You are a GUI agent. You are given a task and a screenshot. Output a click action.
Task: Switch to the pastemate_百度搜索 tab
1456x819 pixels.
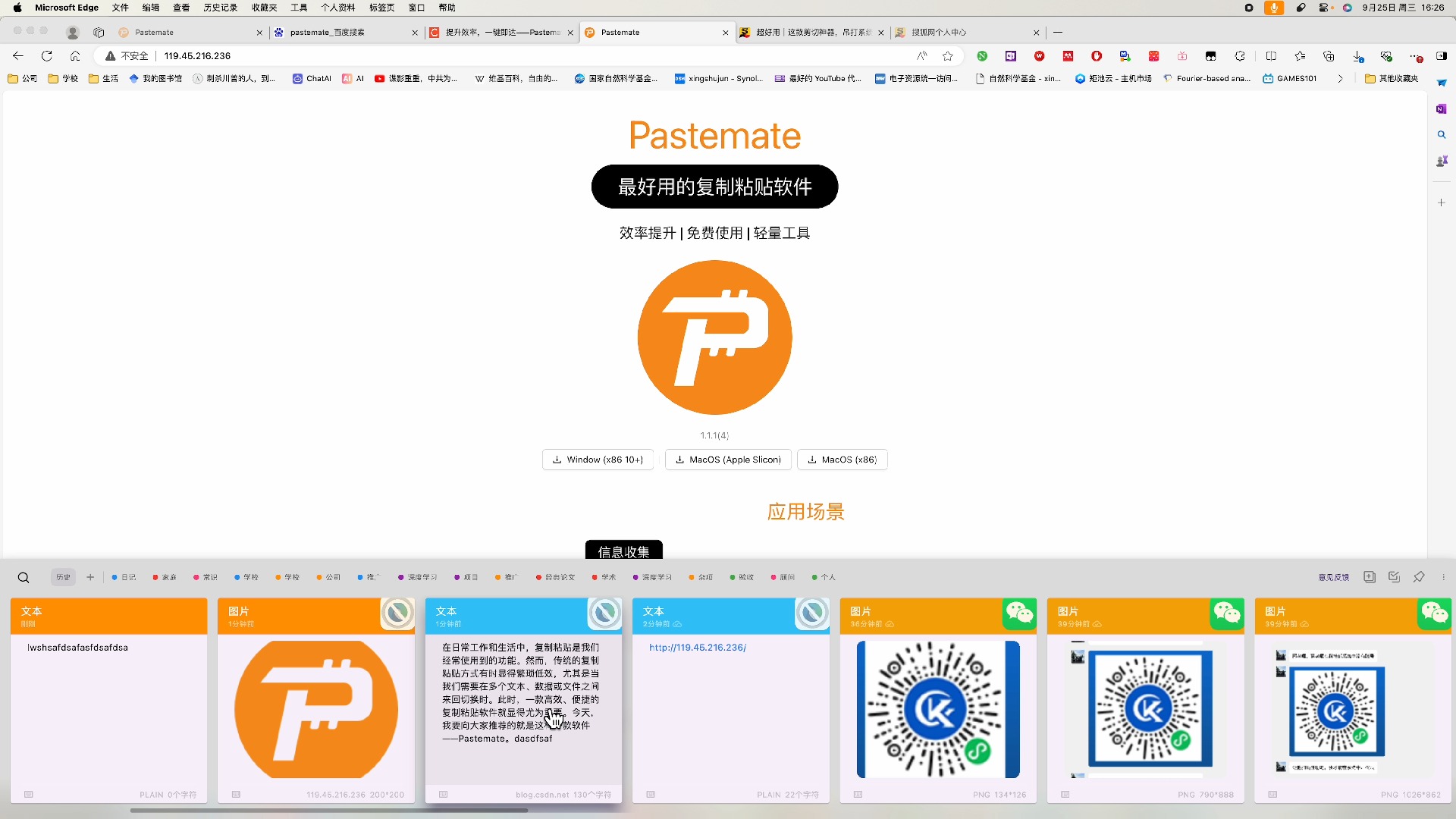click(x=345, y=32)
